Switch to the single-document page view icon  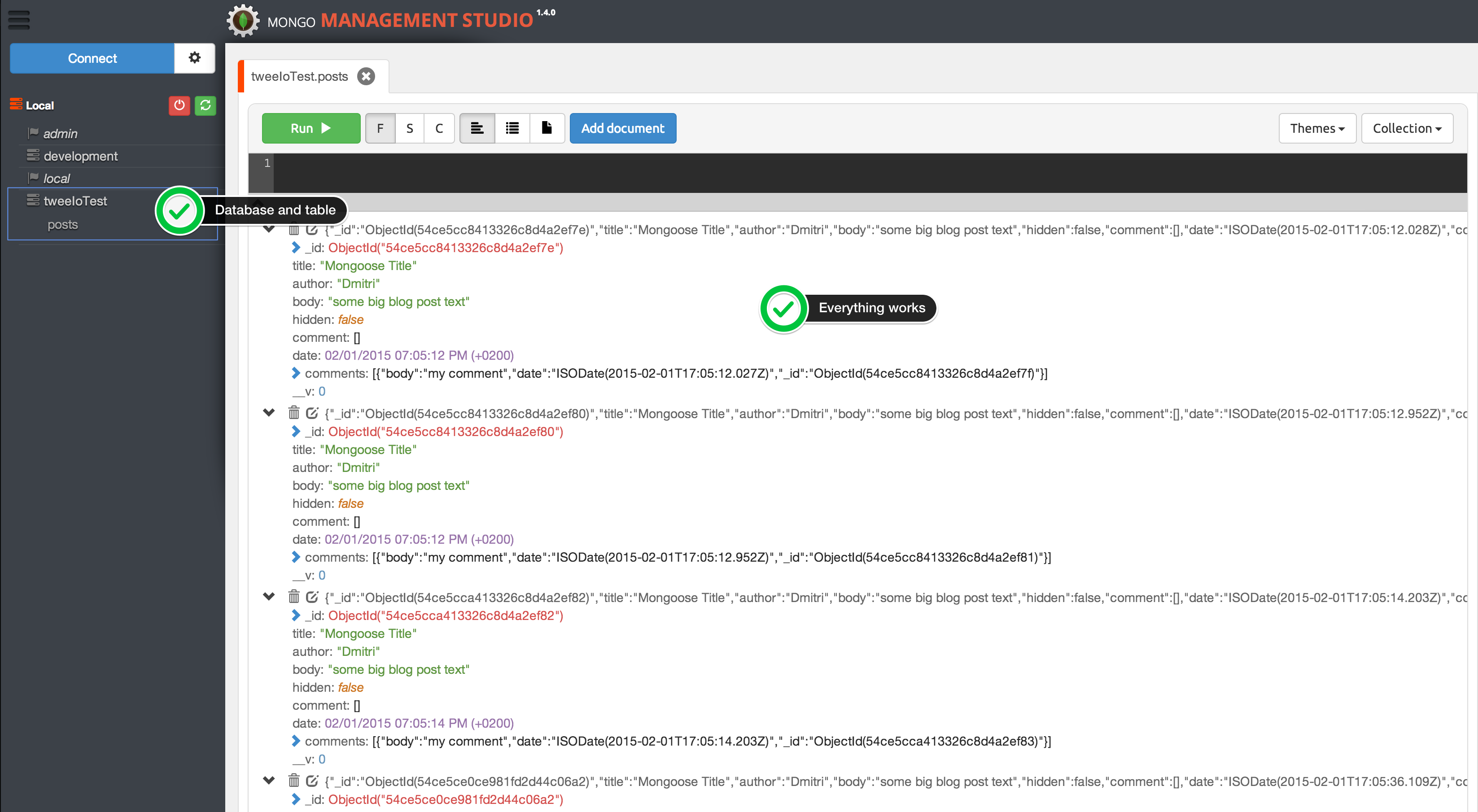[x=547, y=128]
